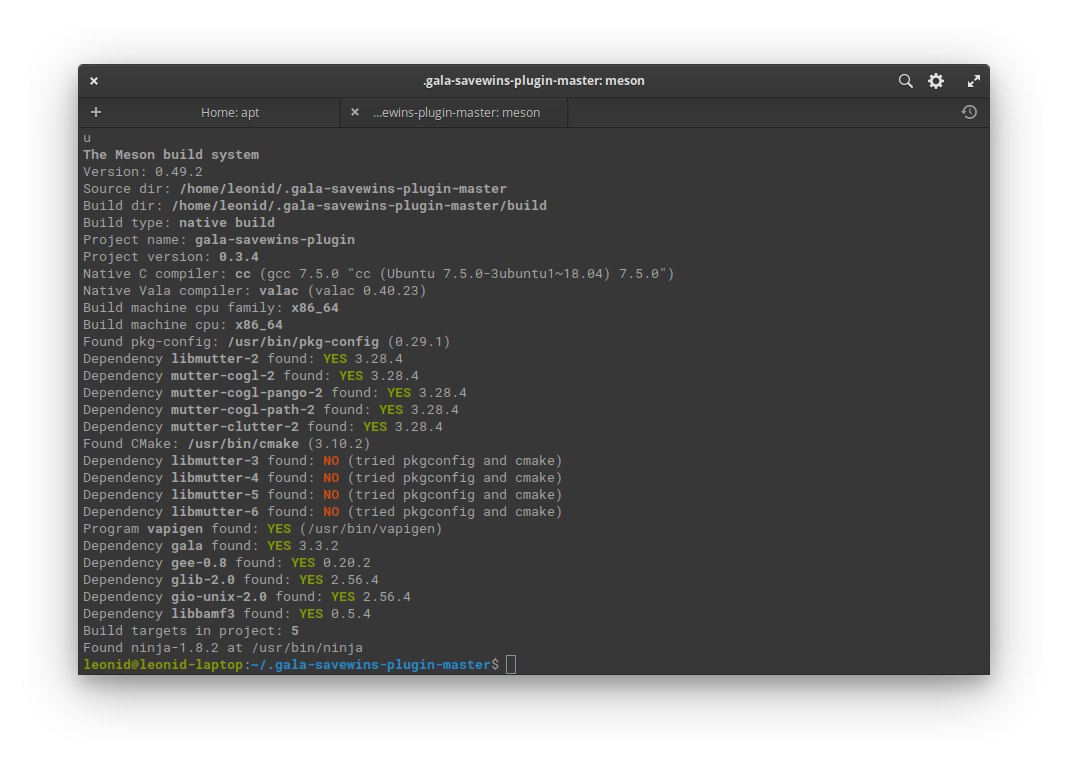Click 'Found CMake: /usr/bin/cmake' line
Image resolution: width=1068 pixels, height=767 pixels.
[x=227, y=444]
